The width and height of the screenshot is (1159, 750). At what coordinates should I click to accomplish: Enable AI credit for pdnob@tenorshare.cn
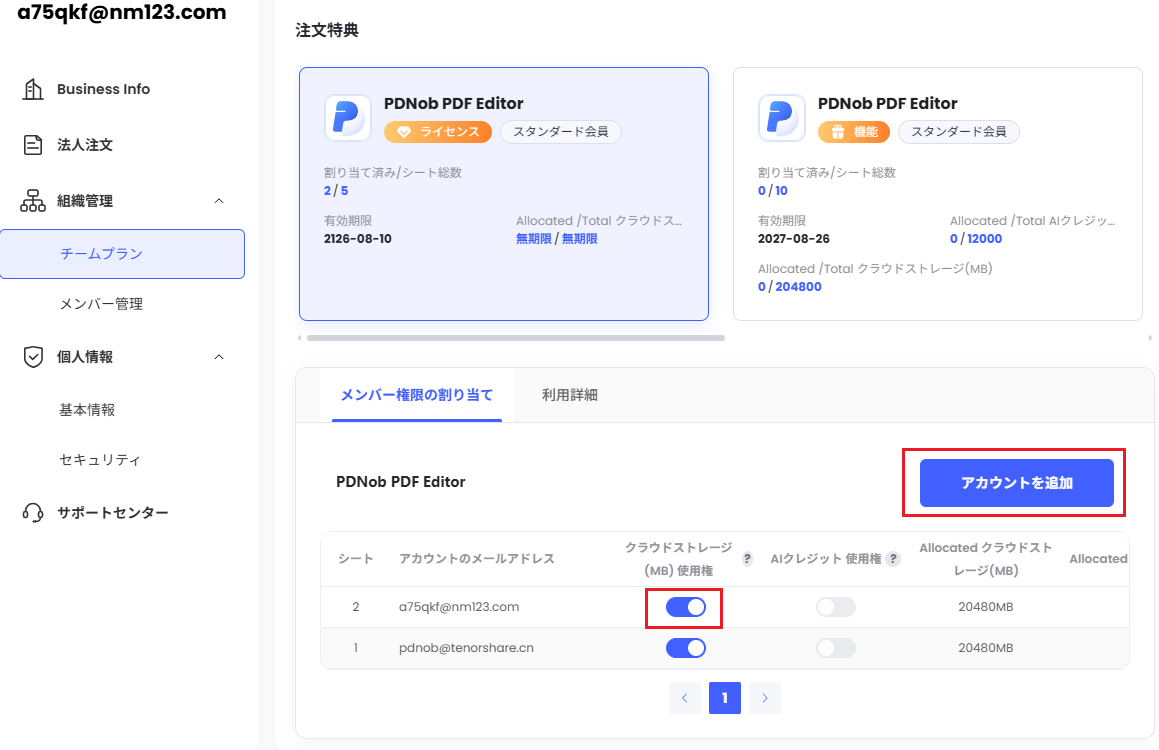(x=836, y=648)
